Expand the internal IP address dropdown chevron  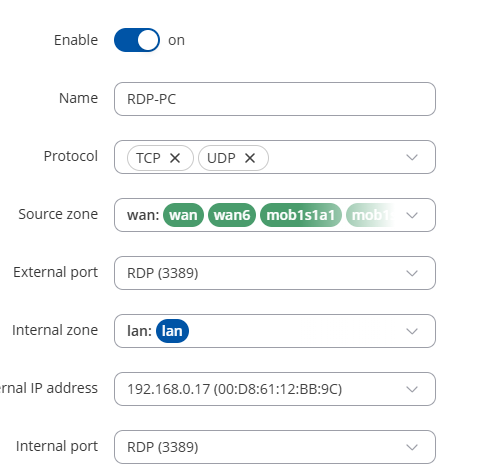tap(412, 389)
